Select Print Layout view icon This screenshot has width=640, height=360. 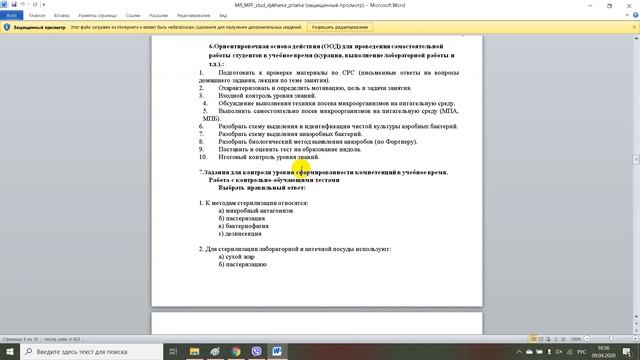(x=533, y=339)
